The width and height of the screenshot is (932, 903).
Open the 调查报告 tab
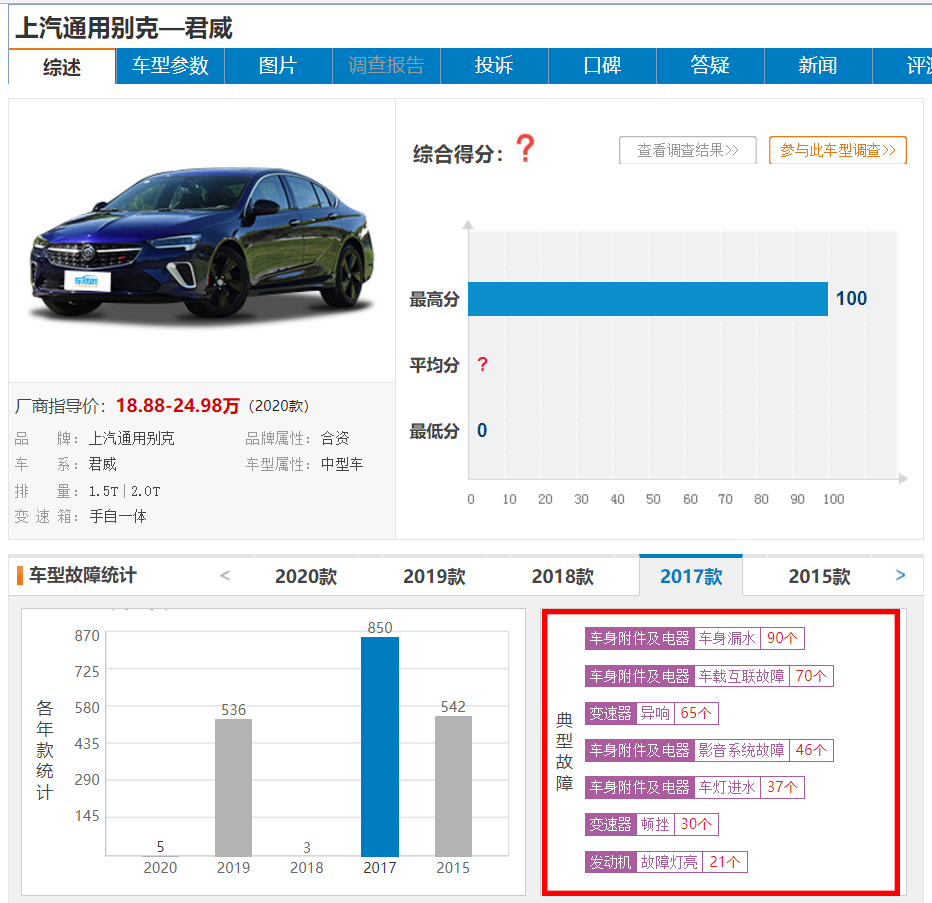[x=386, y=66]
